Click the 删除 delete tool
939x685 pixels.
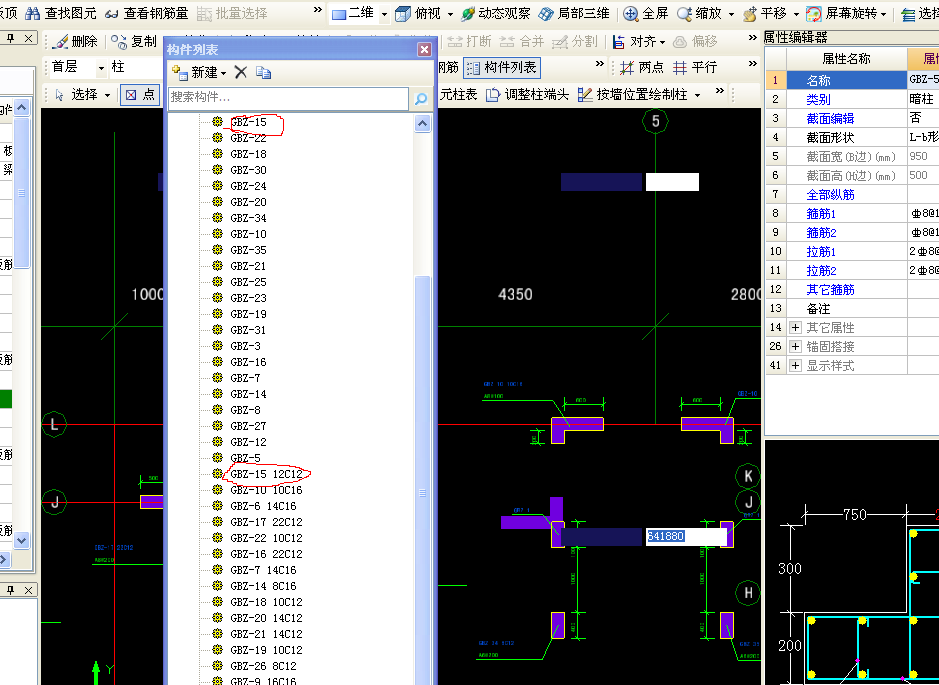pos(75,41)
